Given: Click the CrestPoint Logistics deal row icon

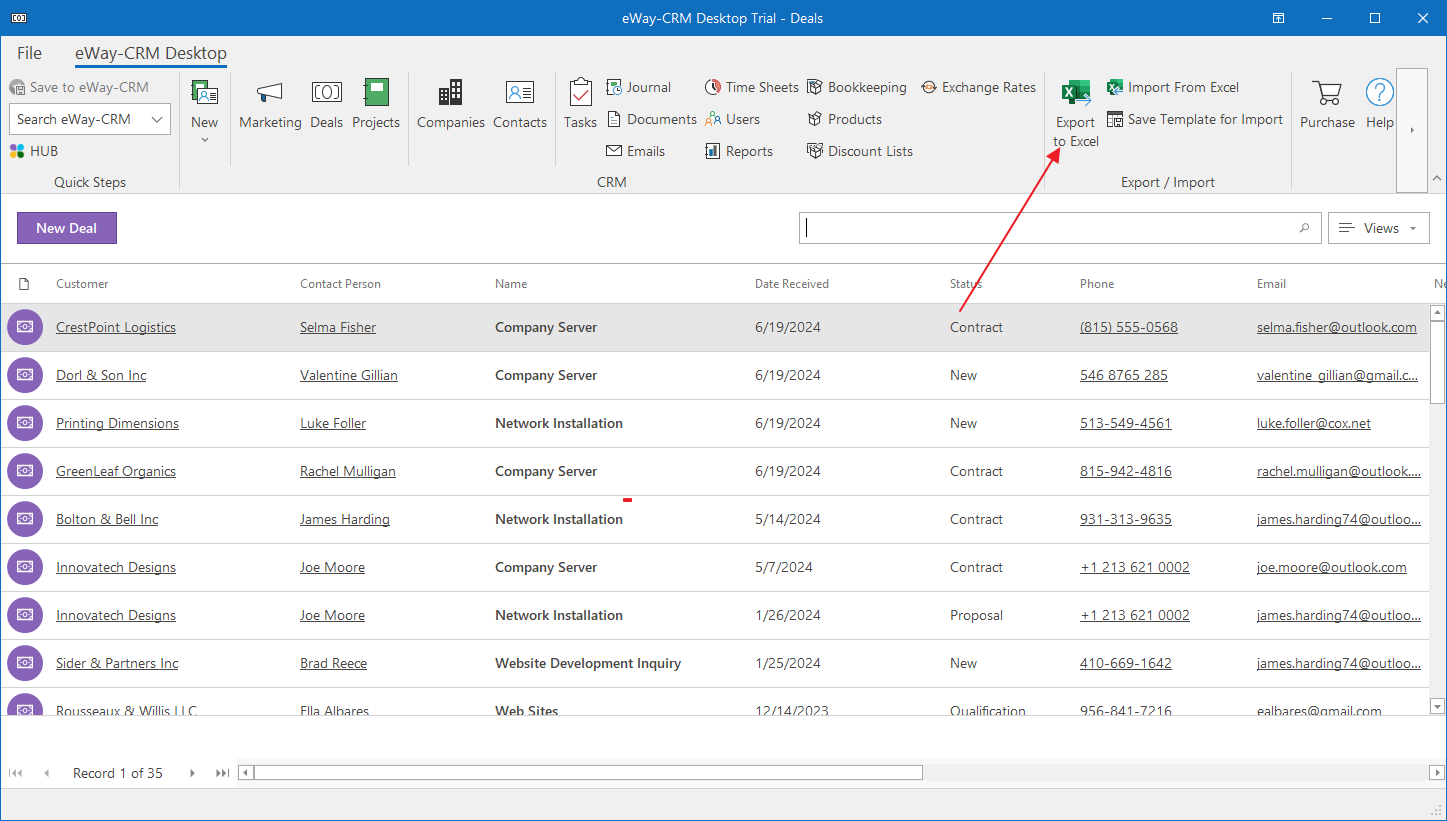Looking at the screenshot, I should click(x=25, y=327).
